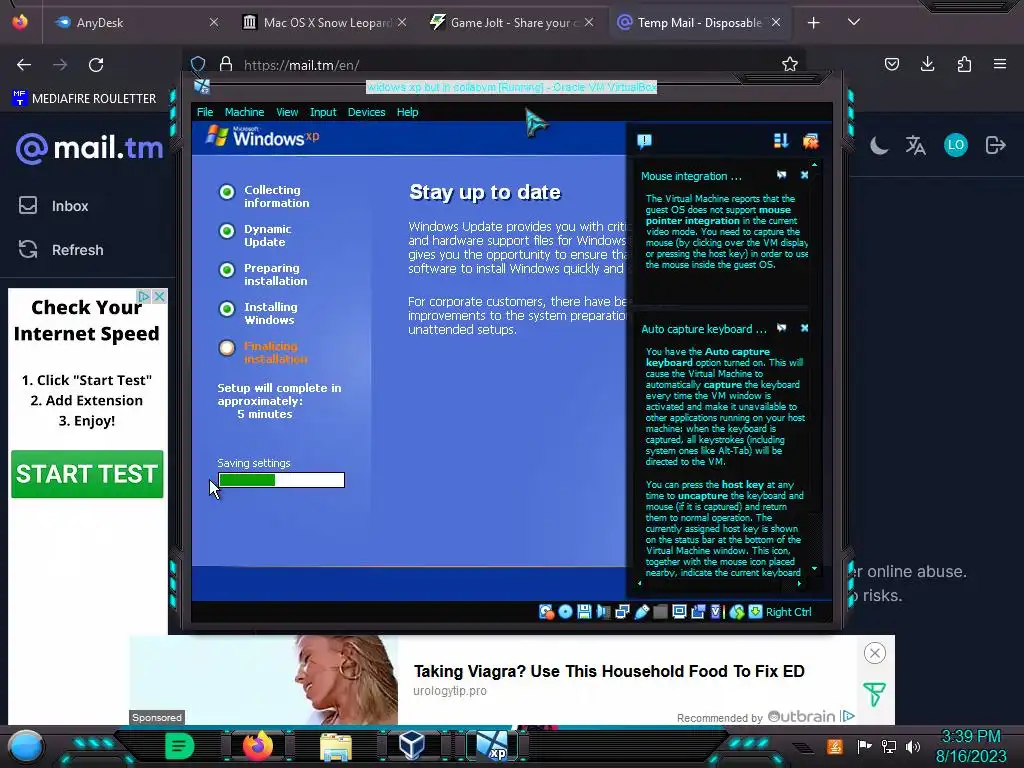This screenshot has height=768, width=1024.
Task: Open the Firefox extensions puzzle icon
Action: 964,64
